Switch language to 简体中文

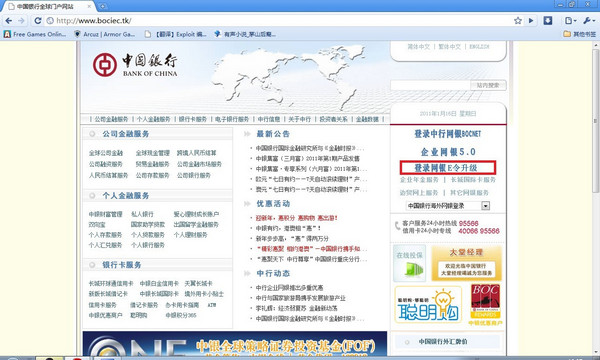click(419, 47)
